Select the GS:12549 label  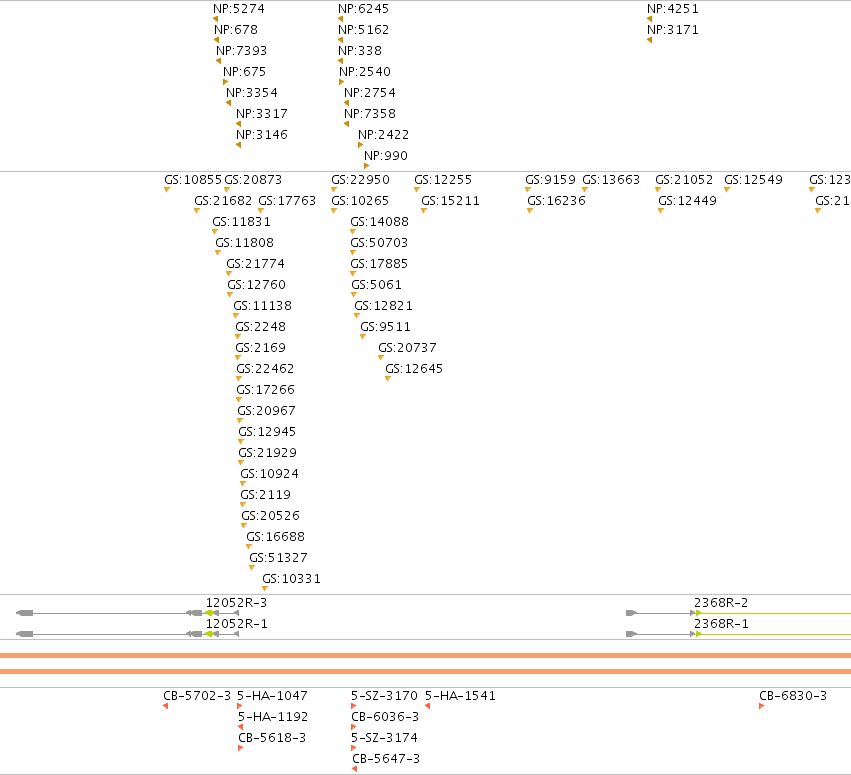pyautogui.click(x=753, y=180)
